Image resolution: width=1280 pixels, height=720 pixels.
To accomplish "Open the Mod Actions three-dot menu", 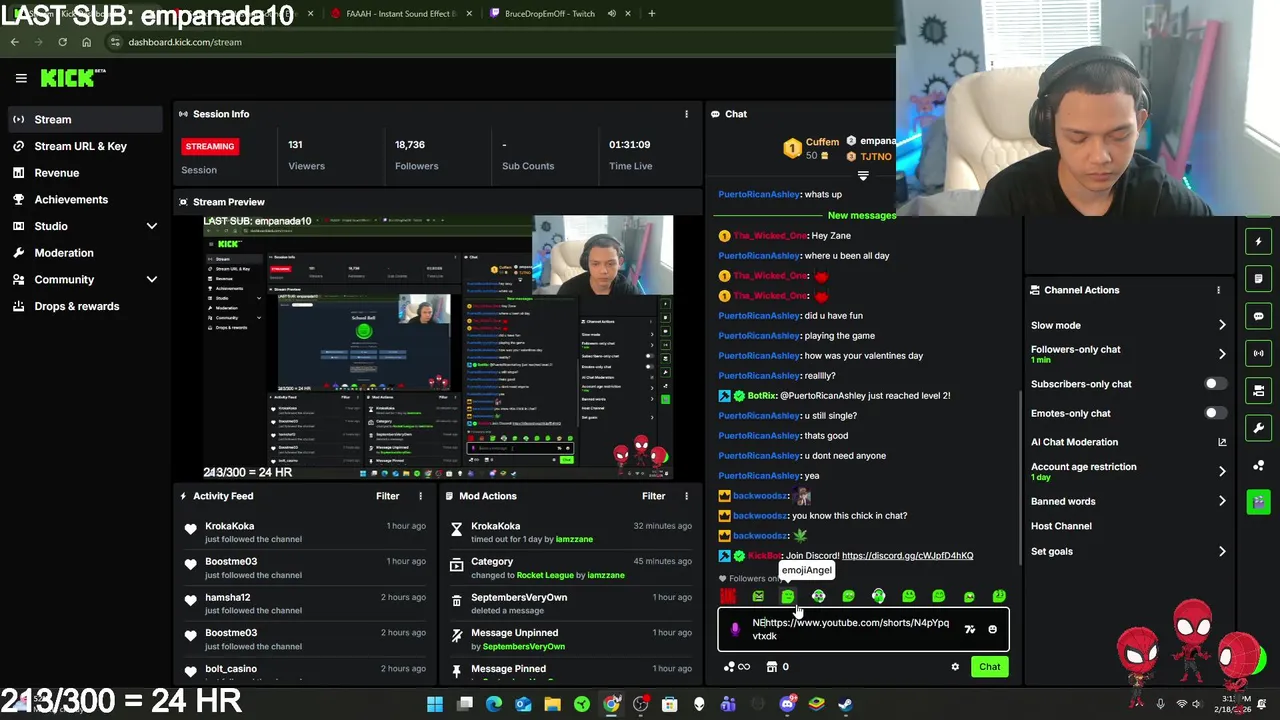I will [x=686, y=496].
